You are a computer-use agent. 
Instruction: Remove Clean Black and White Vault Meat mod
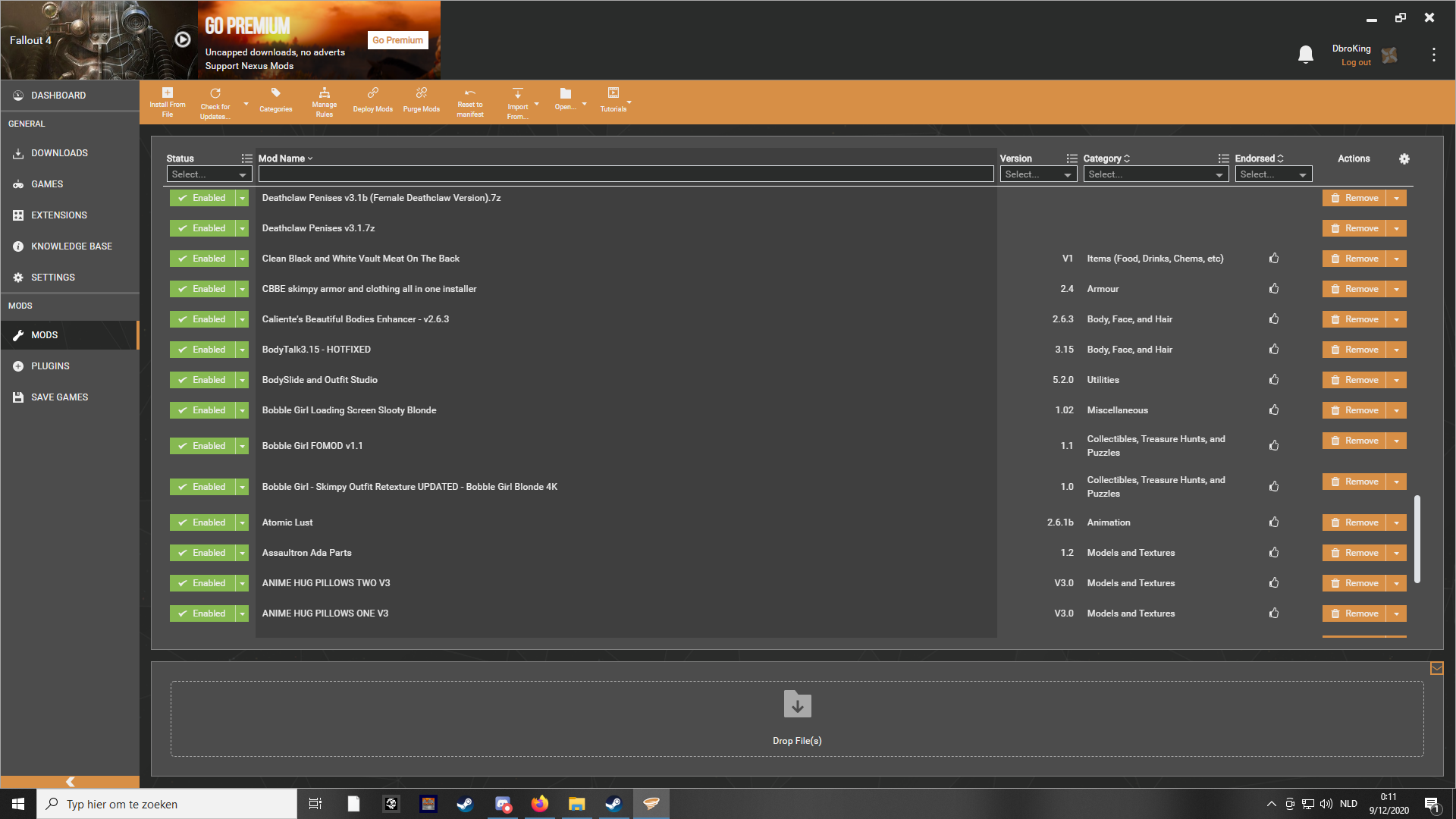click(x=1354, y=259)
